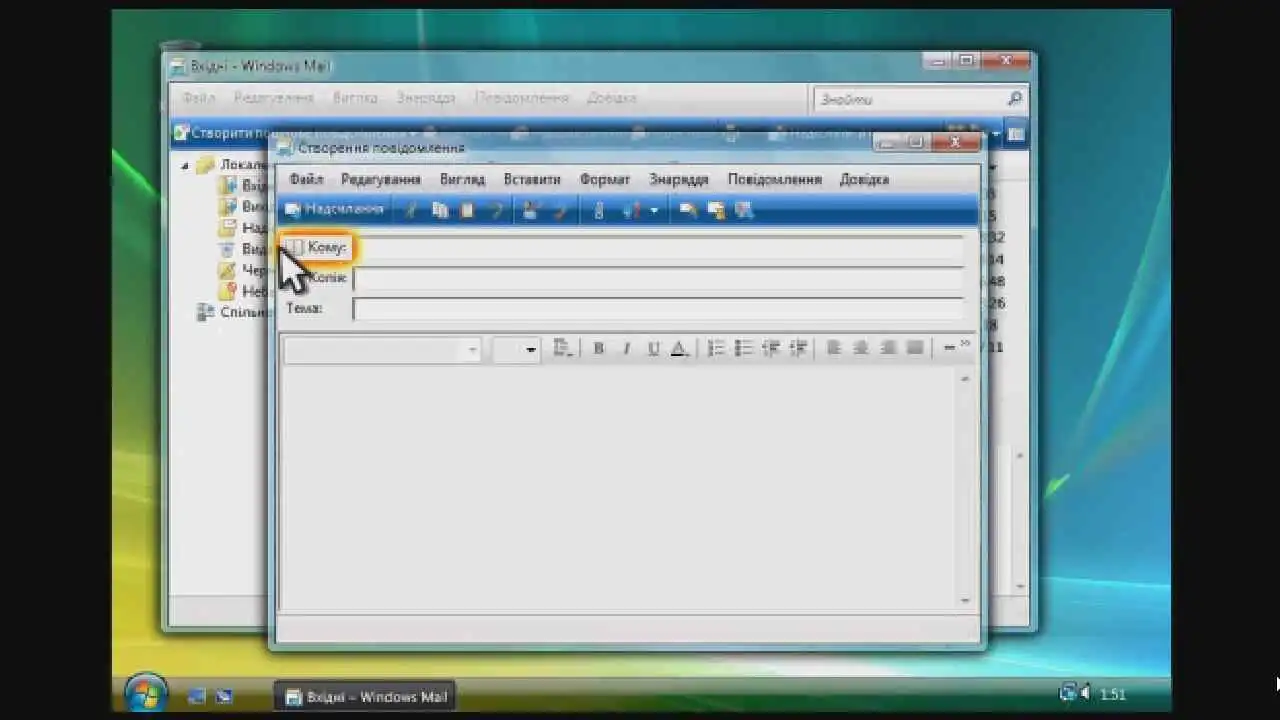Open Довідка menu in Windows Mail window
Image resolution: width=1280 pixels, height=720 pixels.
pos(611,98)
